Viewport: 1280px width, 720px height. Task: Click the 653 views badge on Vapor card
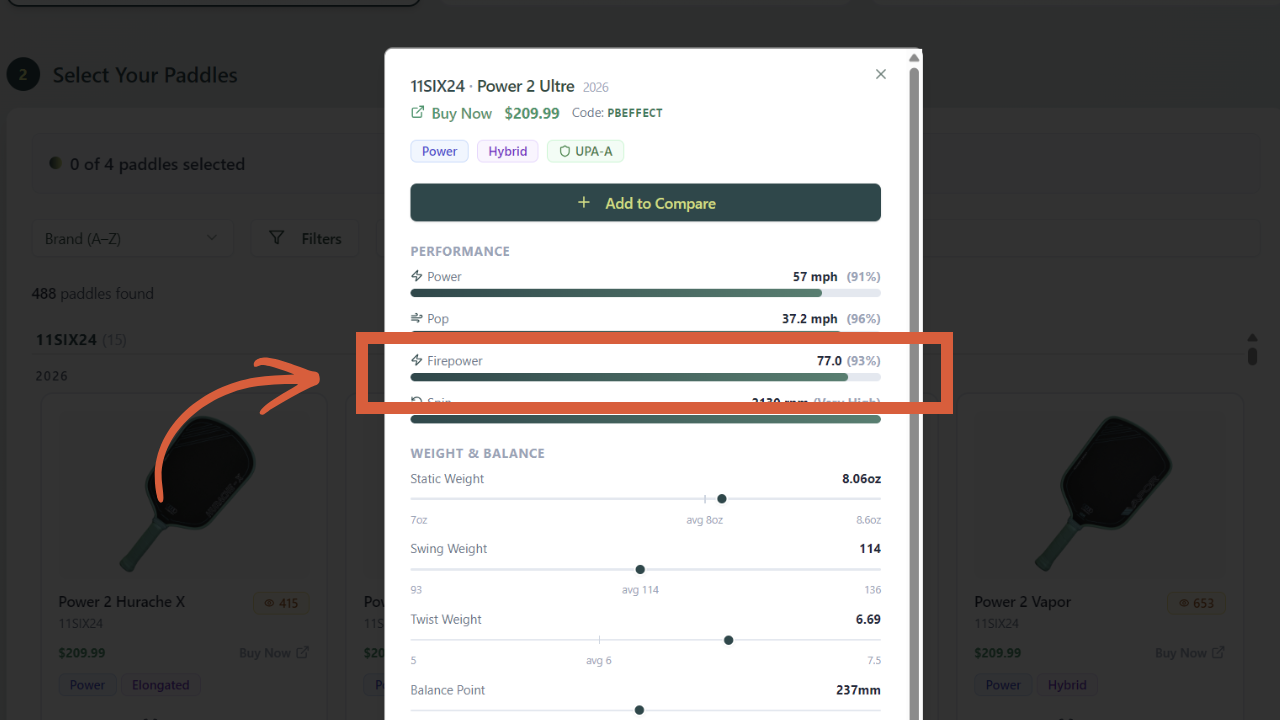click(x=1197, y=603)
